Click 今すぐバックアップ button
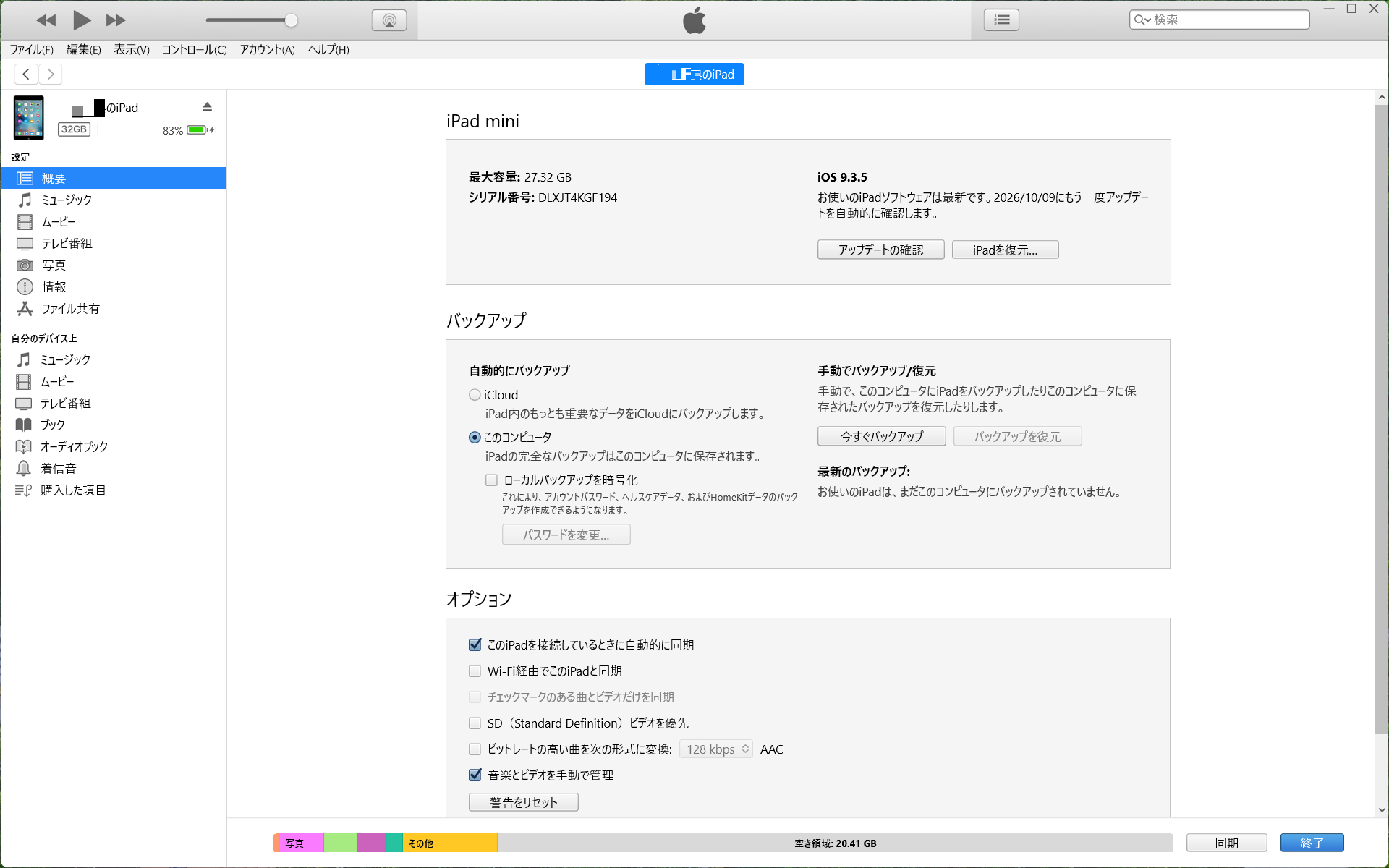 click(881, 436)
